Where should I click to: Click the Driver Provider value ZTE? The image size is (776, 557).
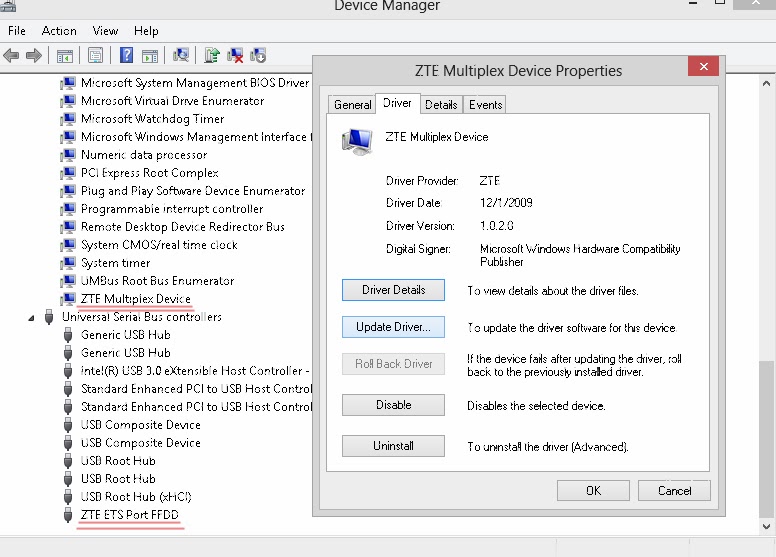489,181
